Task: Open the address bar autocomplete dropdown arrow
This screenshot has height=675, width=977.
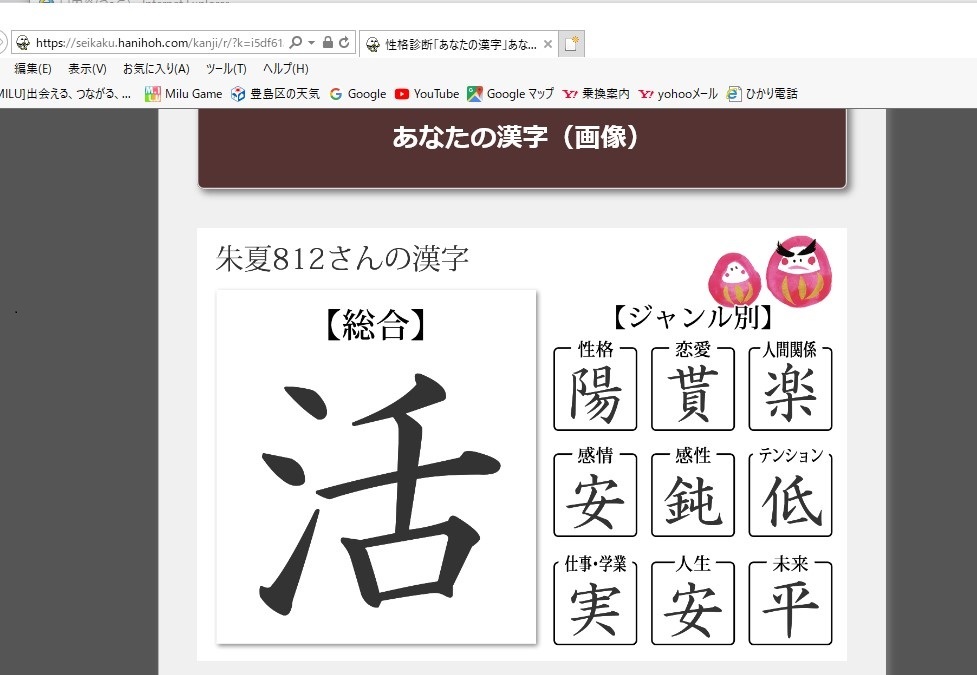Action: 312,43
